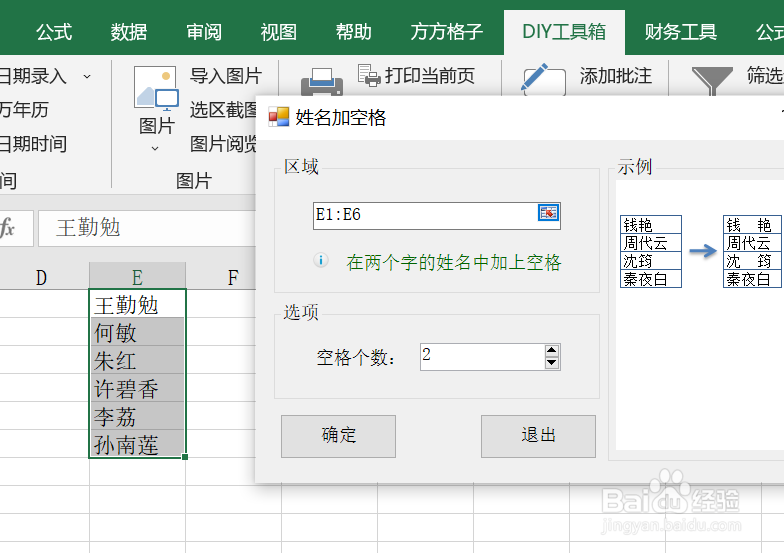
Task: Click the fx insert function icon
Action: click(x=8, y=228)
